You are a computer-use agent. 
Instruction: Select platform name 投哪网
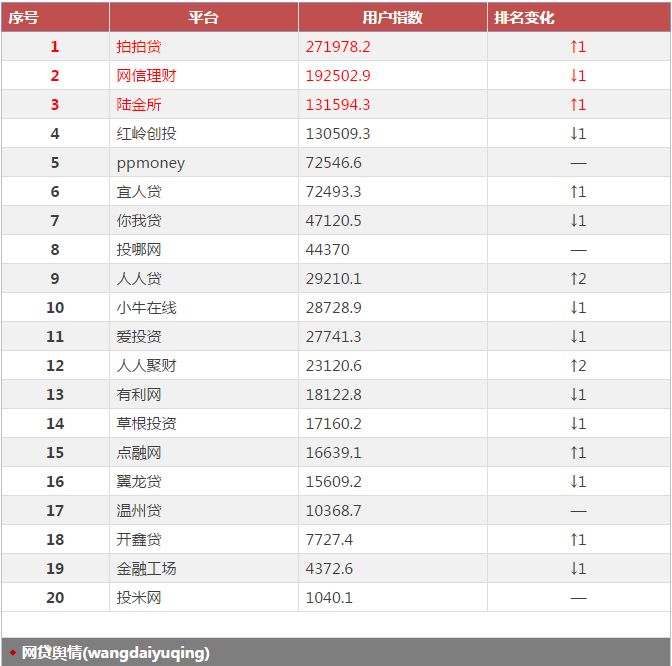[x=139, y=249]
